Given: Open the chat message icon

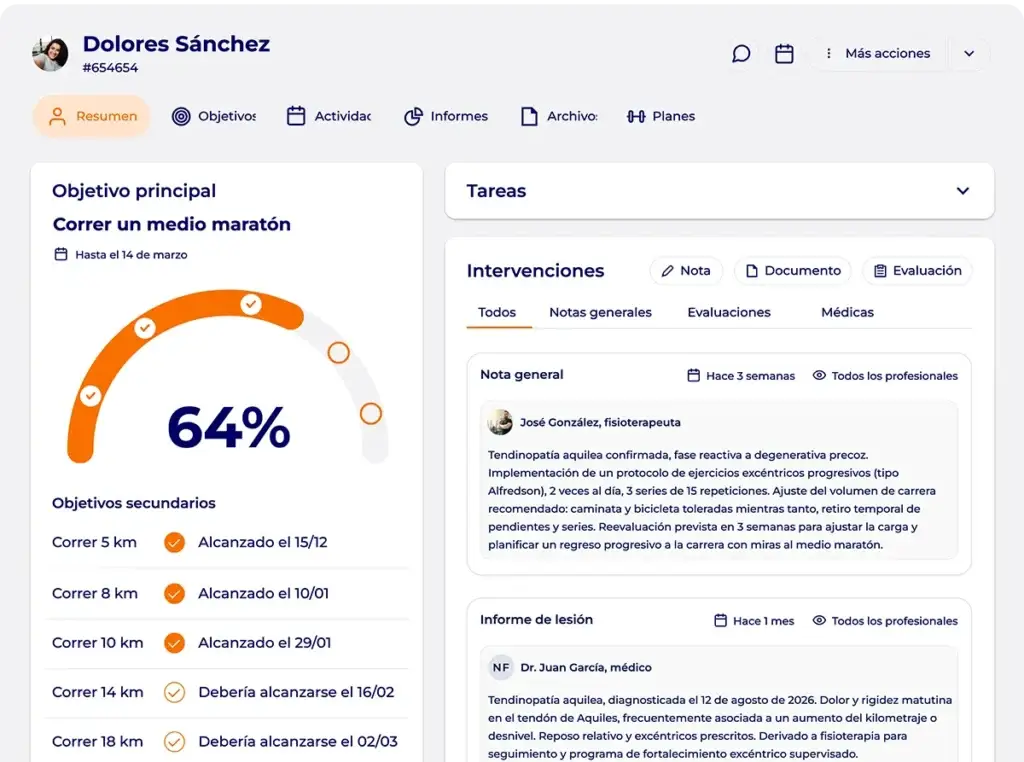Looking at the screenshot, I should (x=741, y=54).
